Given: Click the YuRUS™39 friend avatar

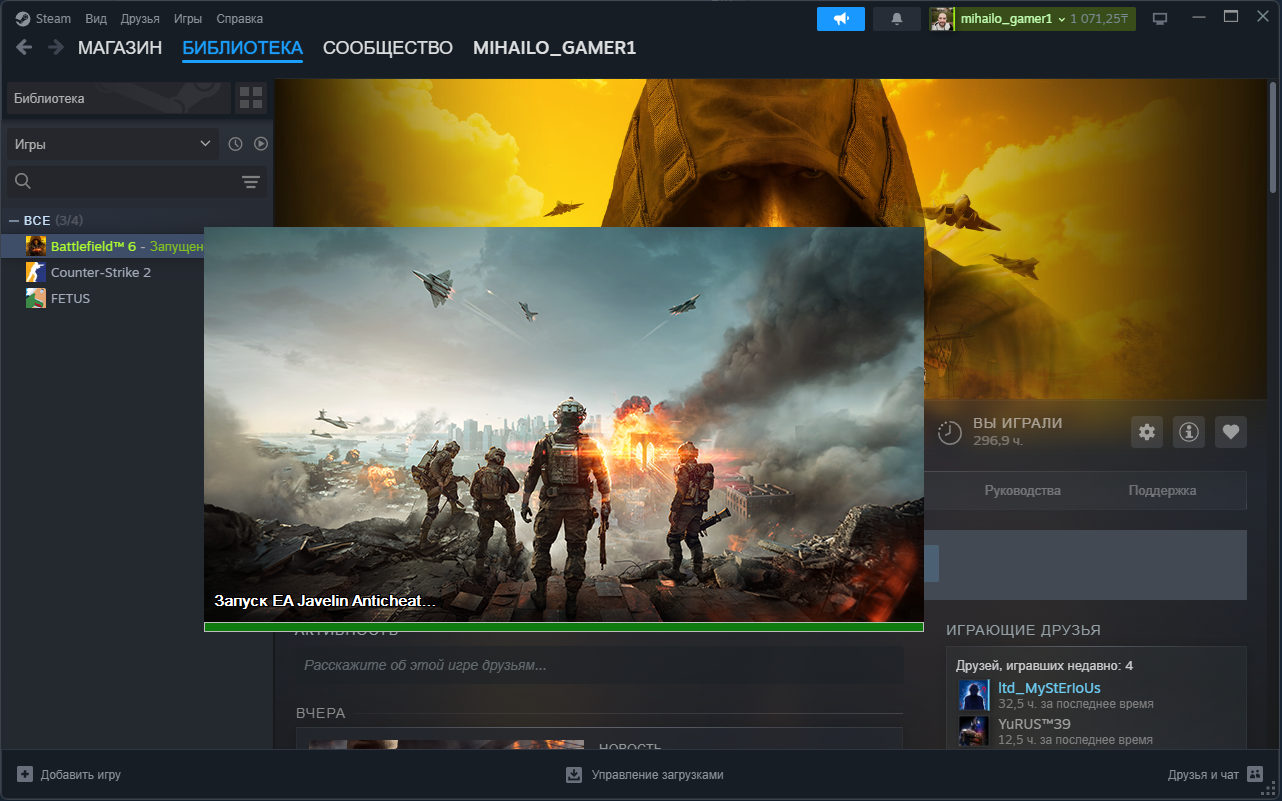Looking at the screenshot, I should (x=974, y=731).
